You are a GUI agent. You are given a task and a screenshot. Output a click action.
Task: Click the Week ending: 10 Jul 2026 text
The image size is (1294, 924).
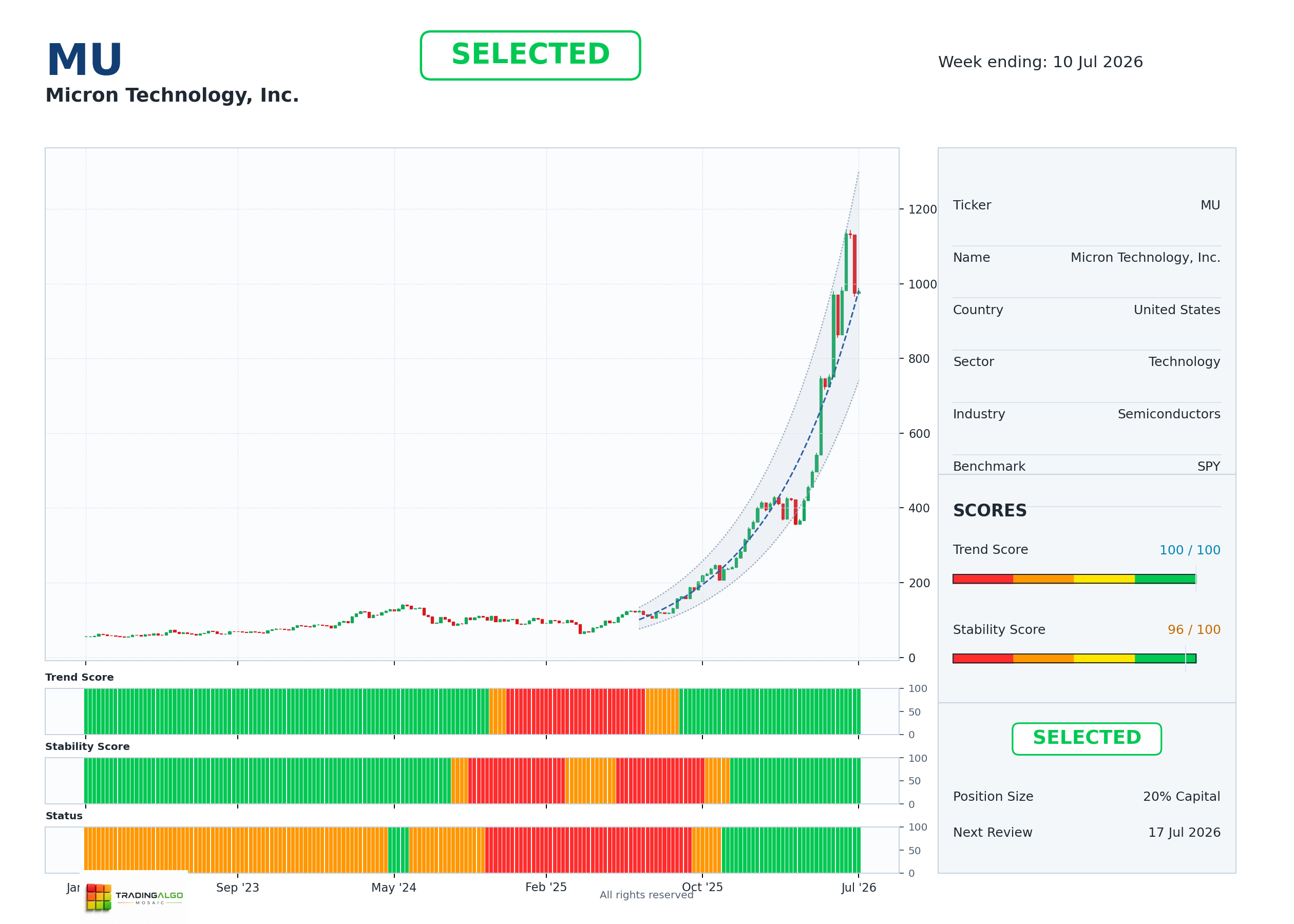point(1040,62)
